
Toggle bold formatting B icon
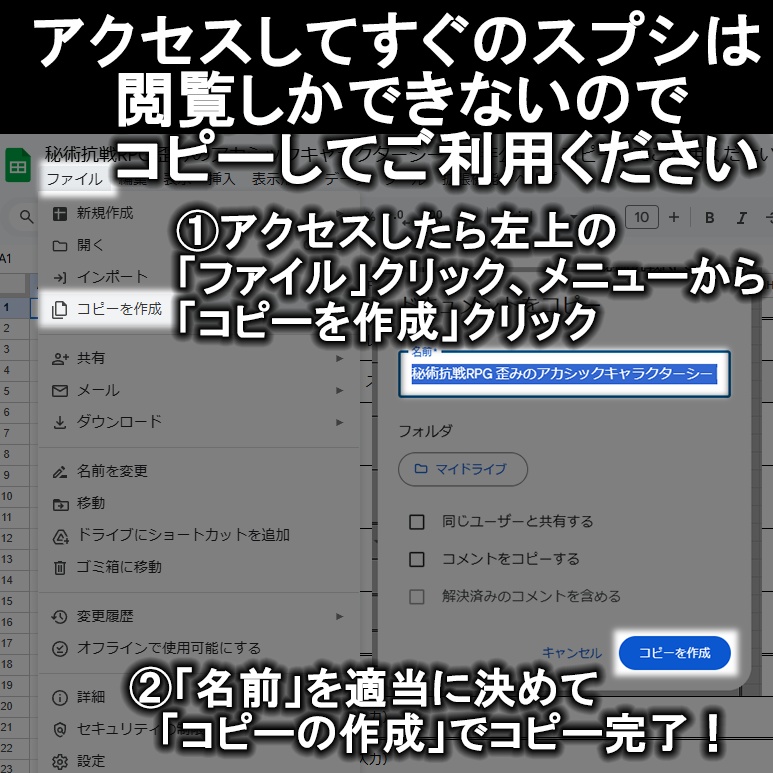709,217
